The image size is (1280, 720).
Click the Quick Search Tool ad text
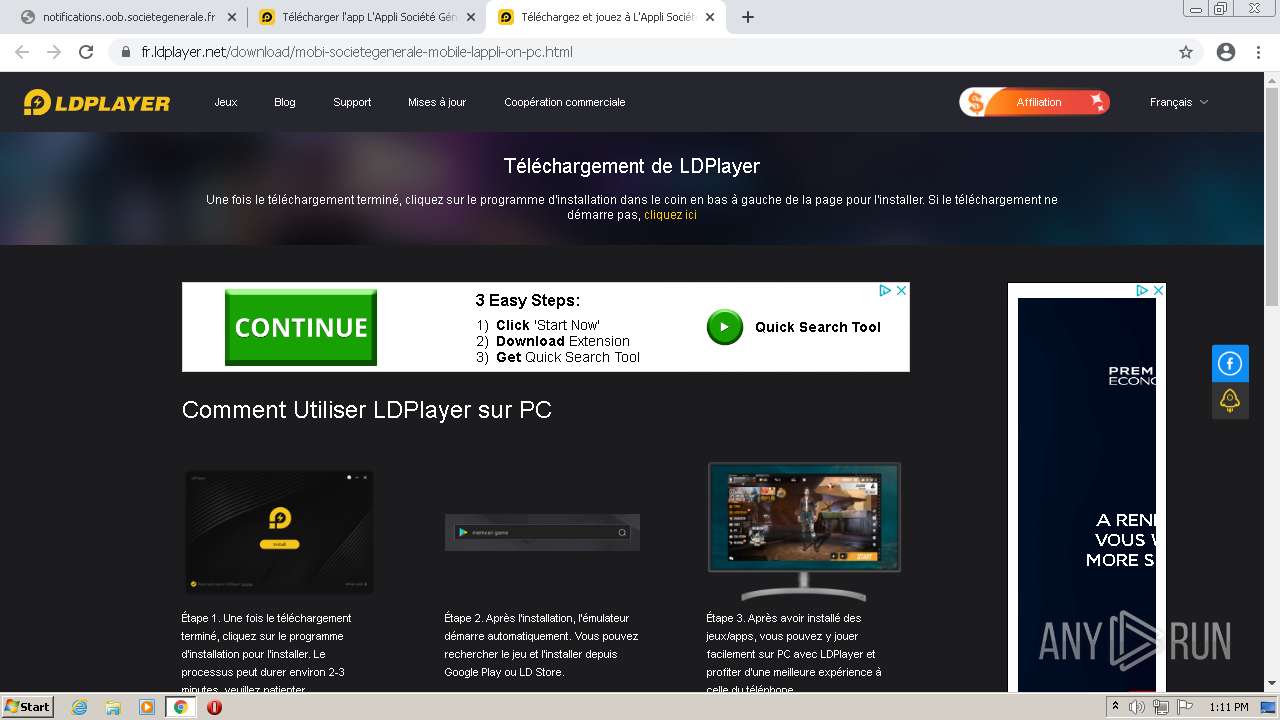point(818,327)
